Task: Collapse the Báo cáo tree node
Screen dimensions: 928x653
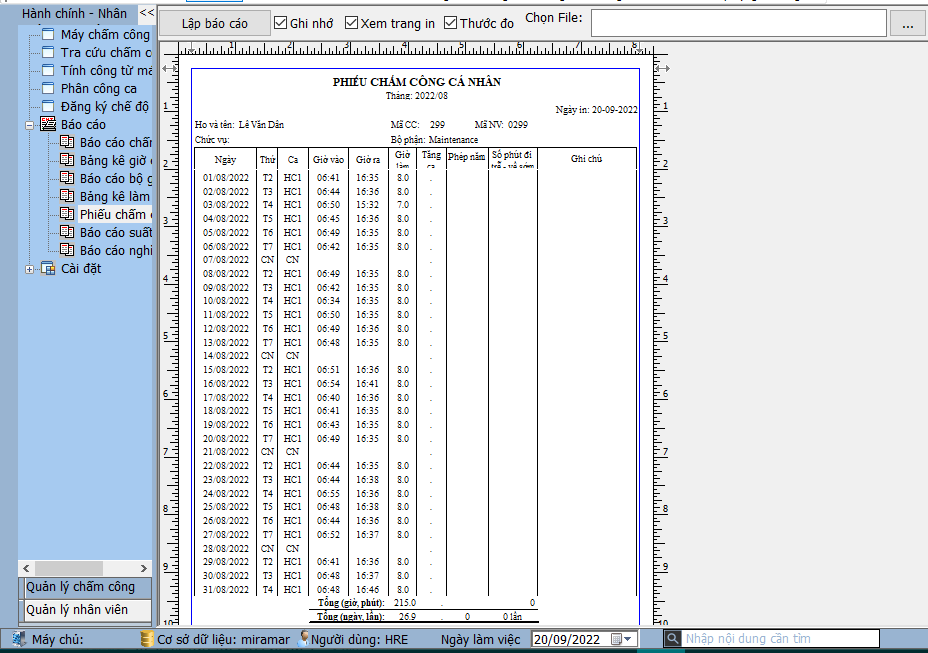Action: [x=30, y=124]
